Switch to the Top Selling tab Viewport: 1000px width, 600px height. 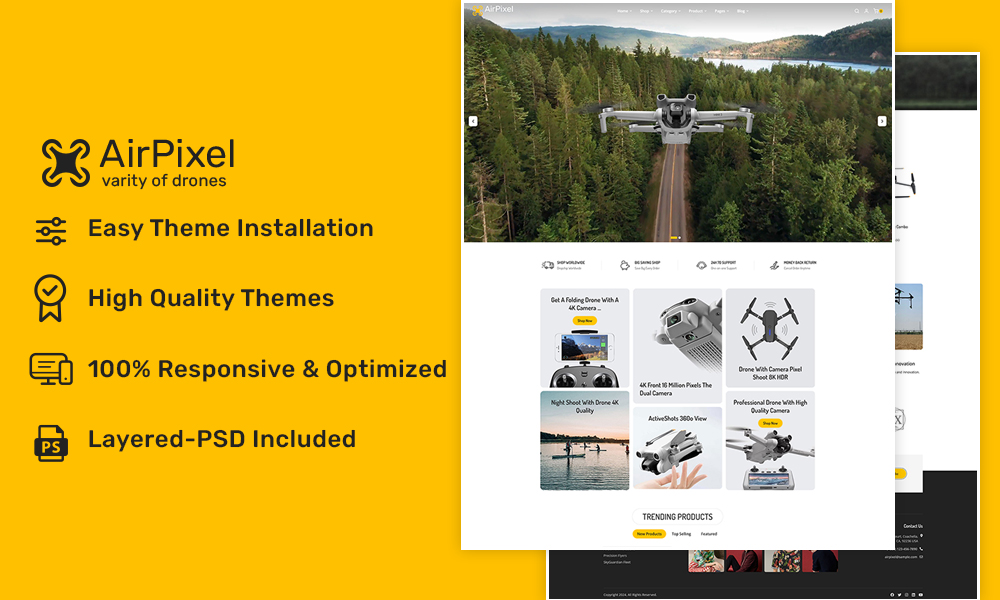681,534
